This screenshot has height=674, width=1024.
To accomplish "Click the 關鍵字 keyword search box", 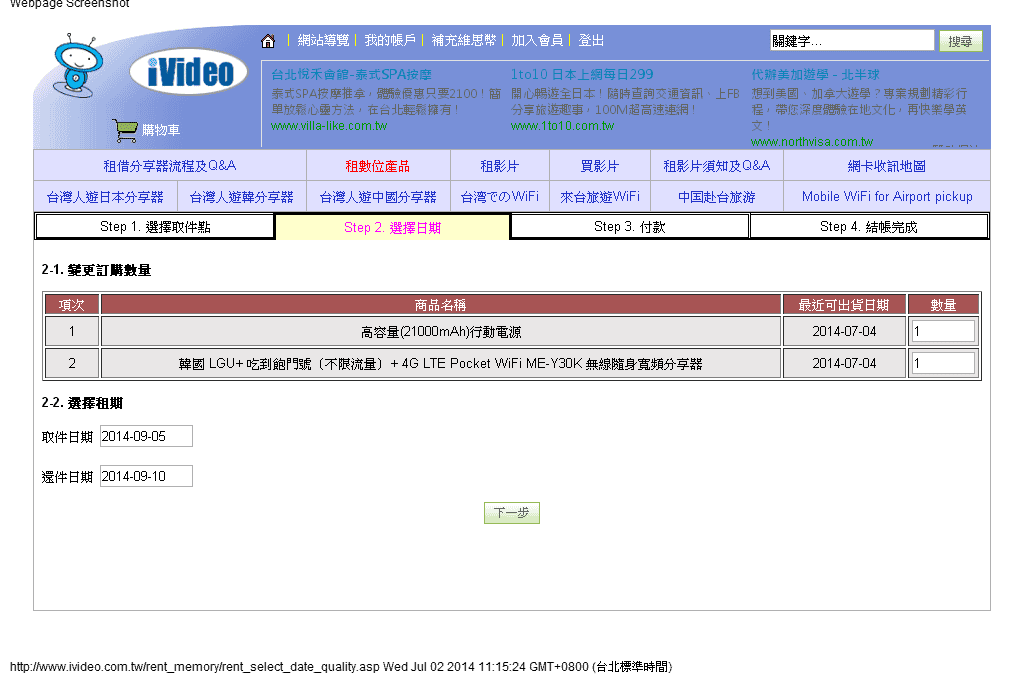I will pos(851,40).
